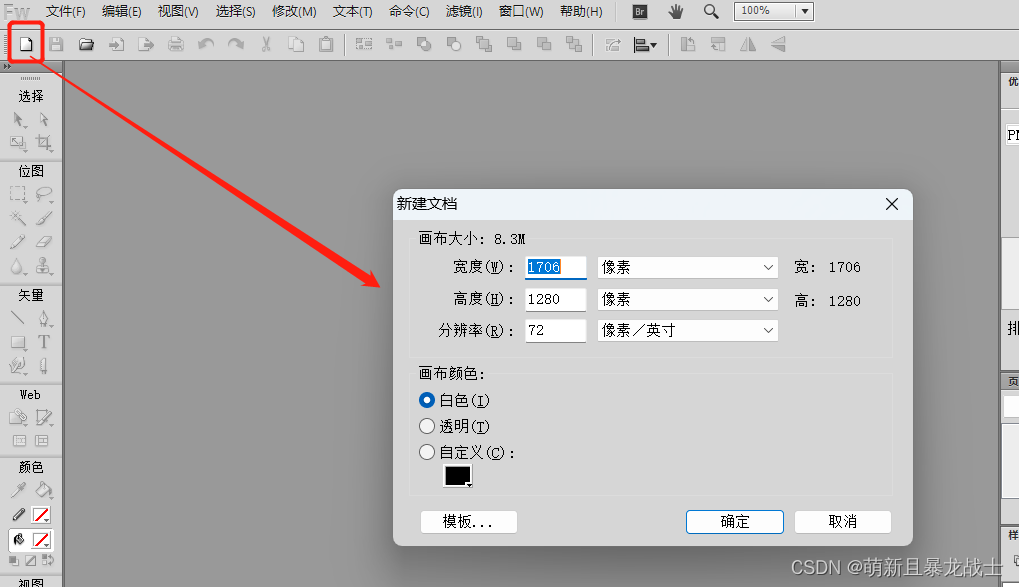Select the Paint Bucket tool
The width and height of the screenshot is (1019, 587).
tap(44, 490)
